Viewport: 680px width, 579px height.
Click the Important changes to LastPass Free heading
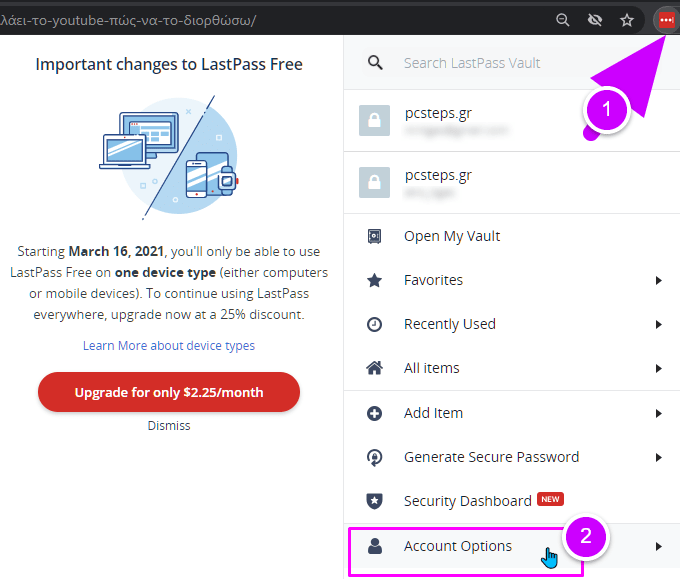169,64
